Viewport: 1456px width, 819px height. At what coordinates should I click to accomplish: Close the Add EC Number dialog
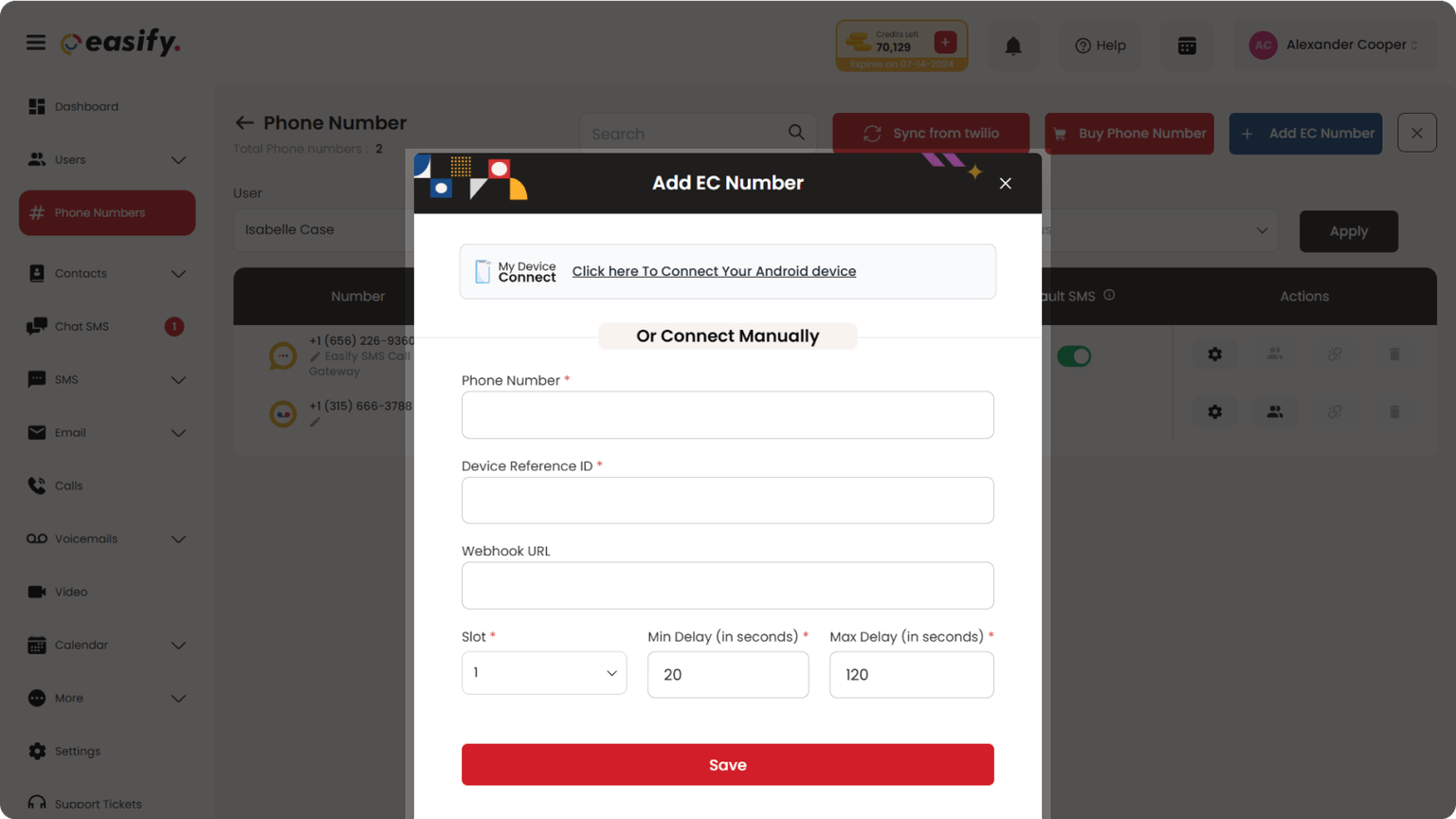1006,183
